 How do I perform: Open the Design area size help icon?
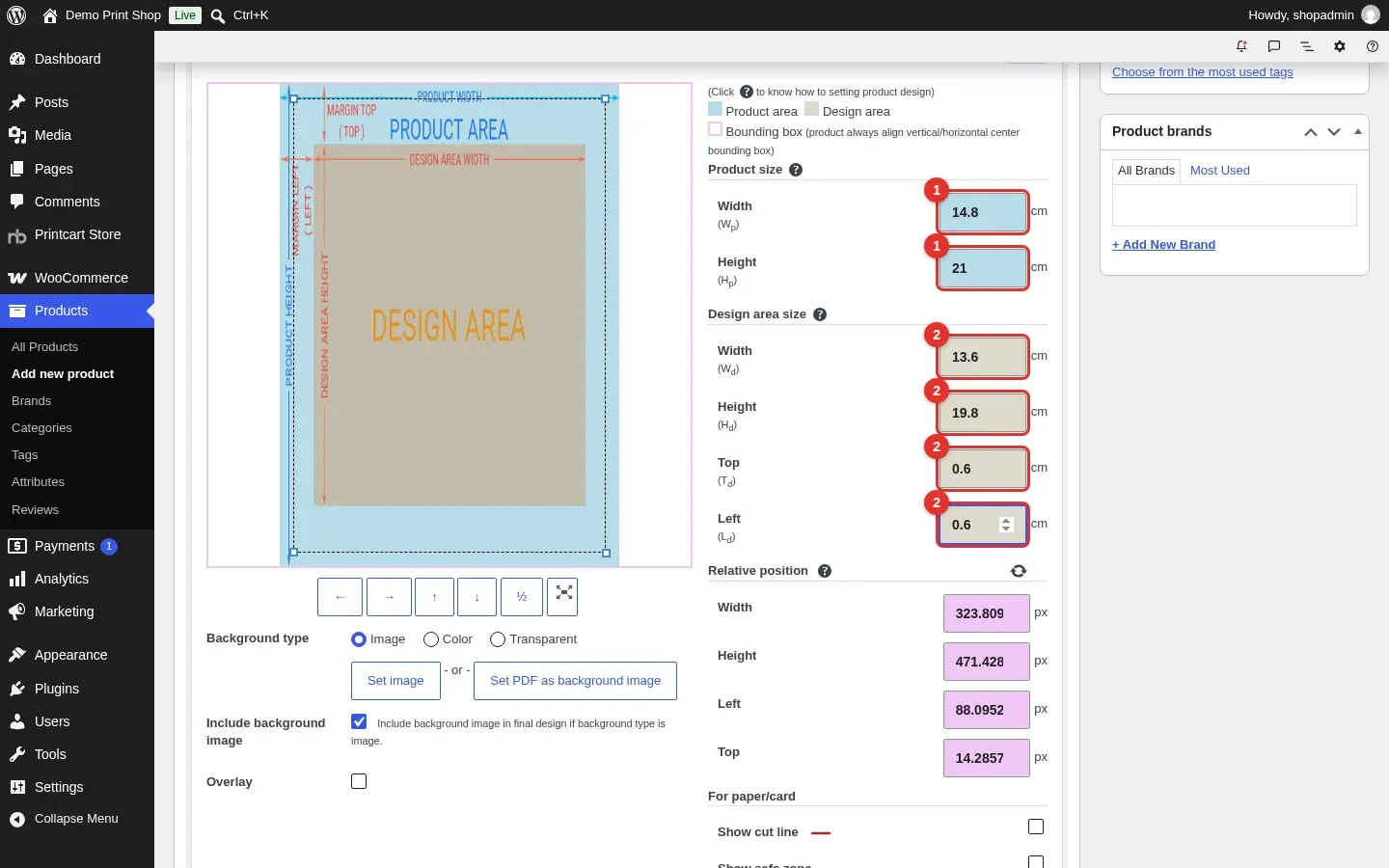(820, 314)
